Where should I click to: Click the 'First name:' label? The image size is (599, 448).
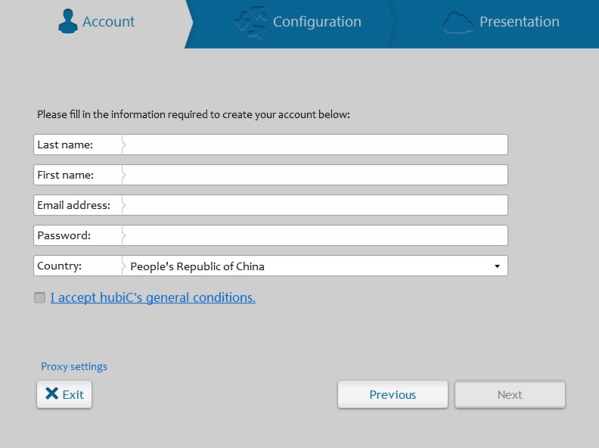tap(65, 175)
